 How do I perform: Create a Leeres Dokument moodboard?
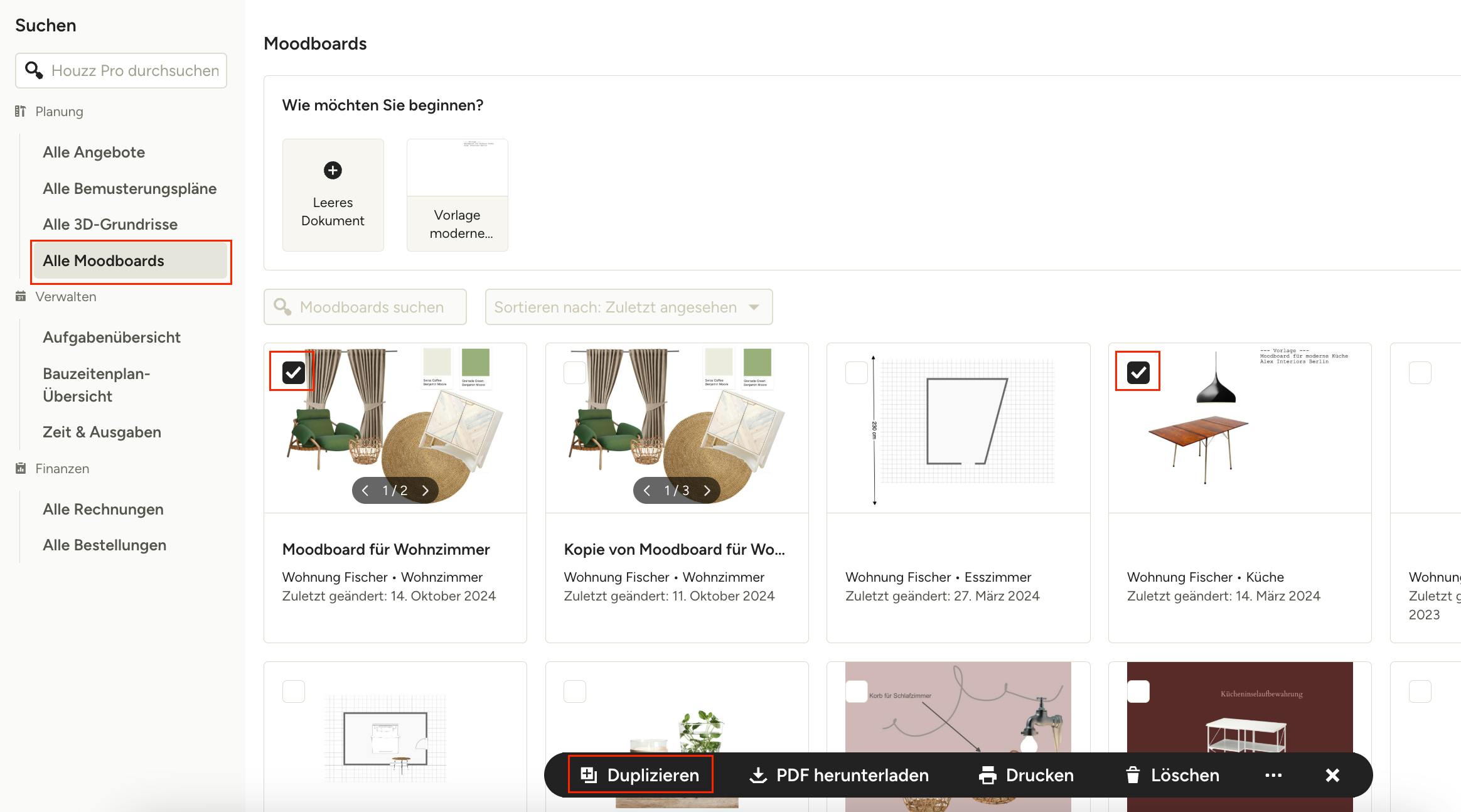[333, 195]
